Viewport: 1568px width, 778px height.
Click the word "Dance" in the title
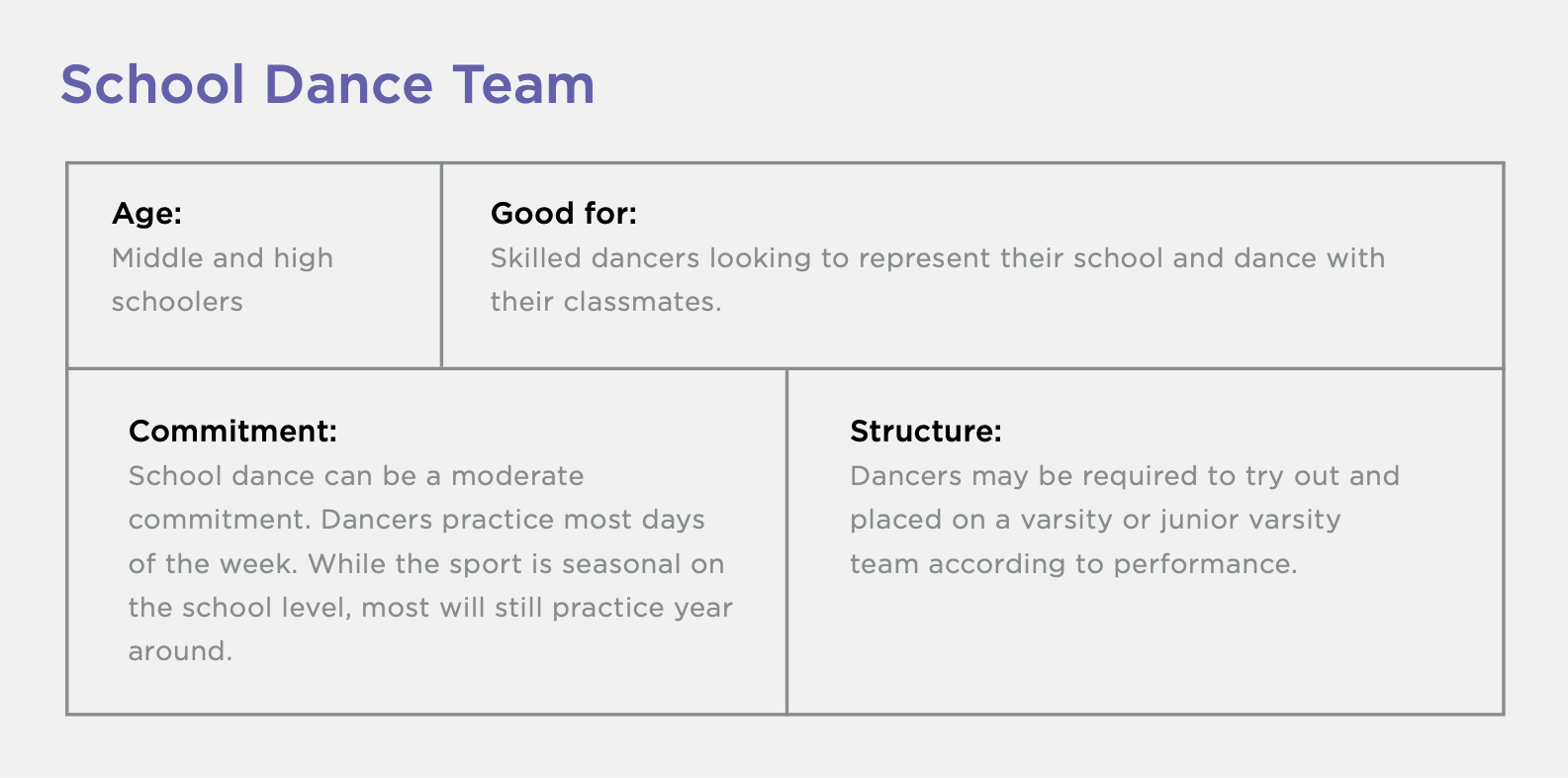tap(348, 85)
